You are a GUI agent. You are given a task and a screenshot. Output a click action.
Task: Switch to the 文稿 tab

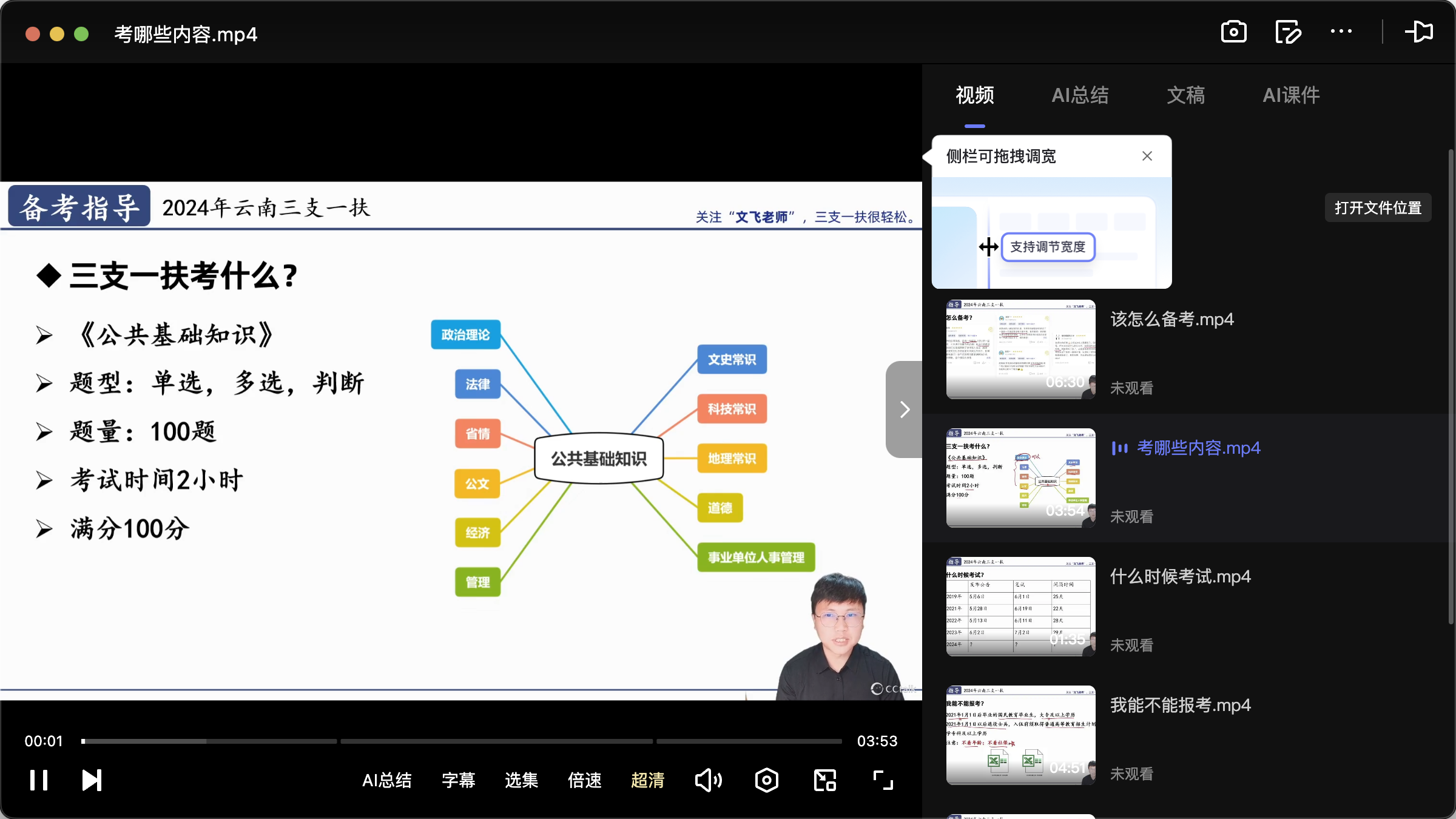[x=1185, y=95]
